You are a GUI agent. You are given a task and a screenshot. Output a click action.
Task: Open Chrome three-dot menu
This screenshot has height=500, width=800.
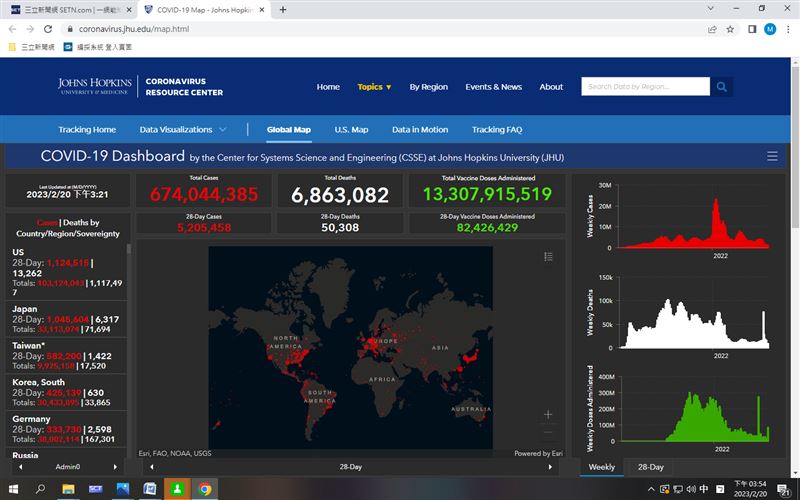point(788,29)
